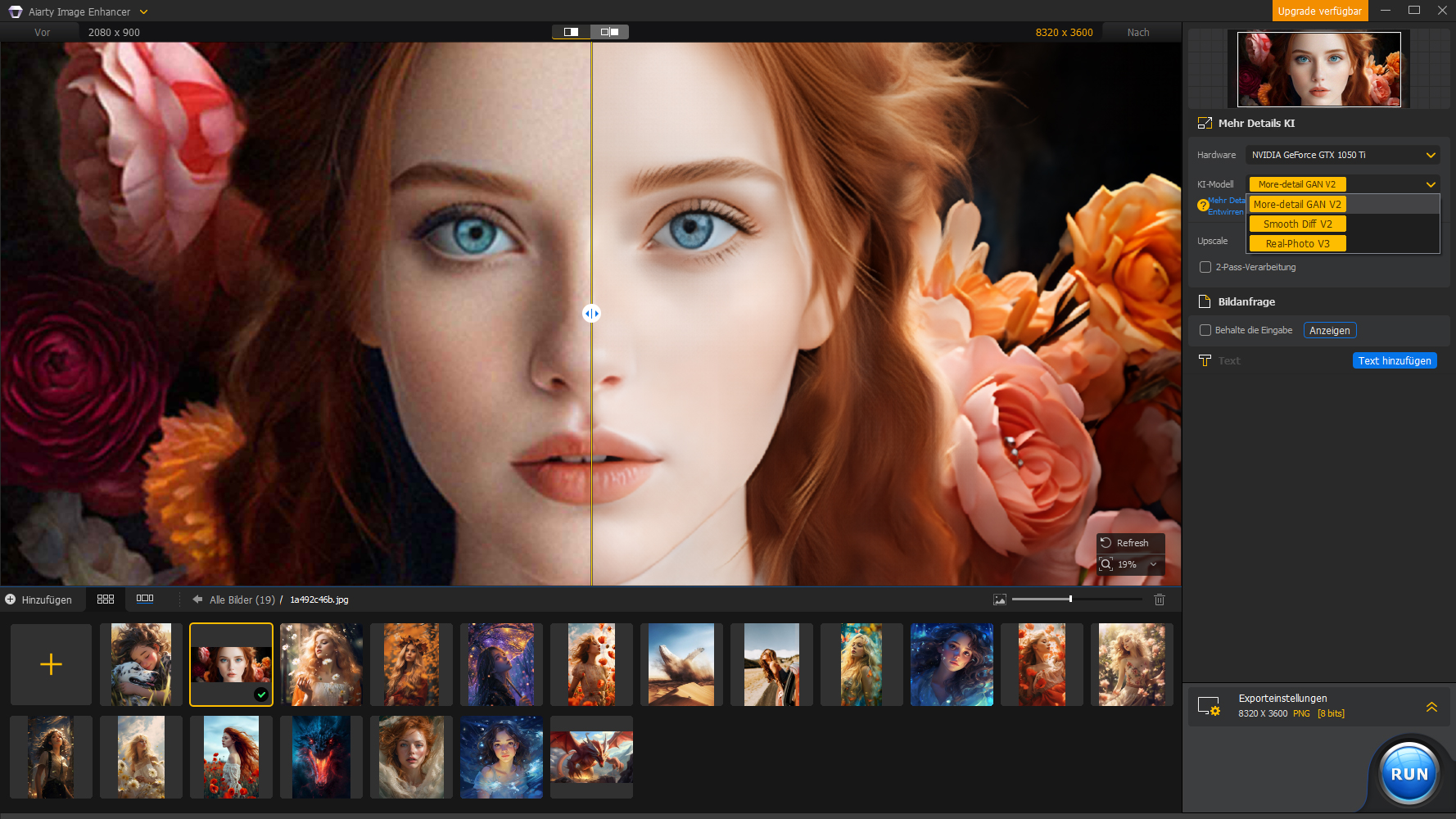Click the trash delete icon
Screen dimensions: 1456x819
[1160, 600]
